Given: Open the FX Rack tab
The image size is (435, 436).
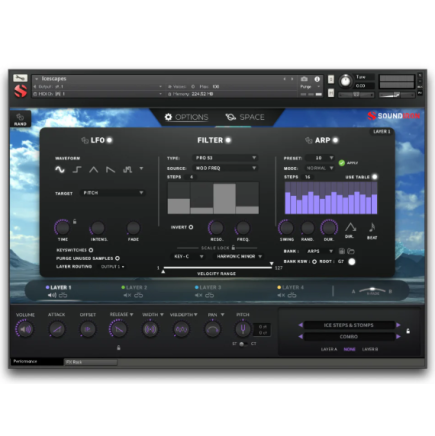Looking at the screenshot, I should point(90,362).
